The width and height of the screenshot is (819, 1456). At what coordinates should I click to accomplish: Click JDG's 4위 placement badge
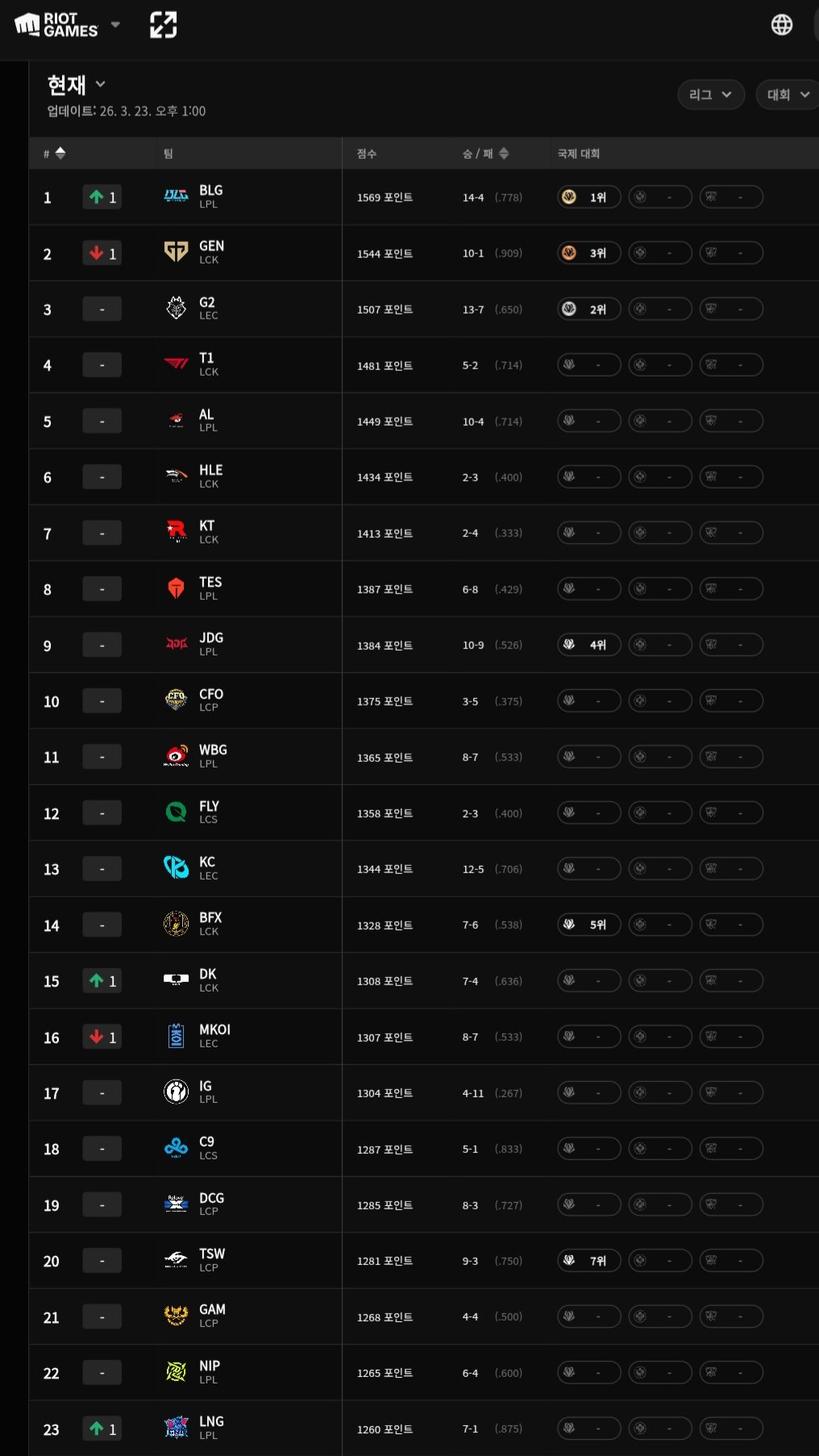(588, 645)
